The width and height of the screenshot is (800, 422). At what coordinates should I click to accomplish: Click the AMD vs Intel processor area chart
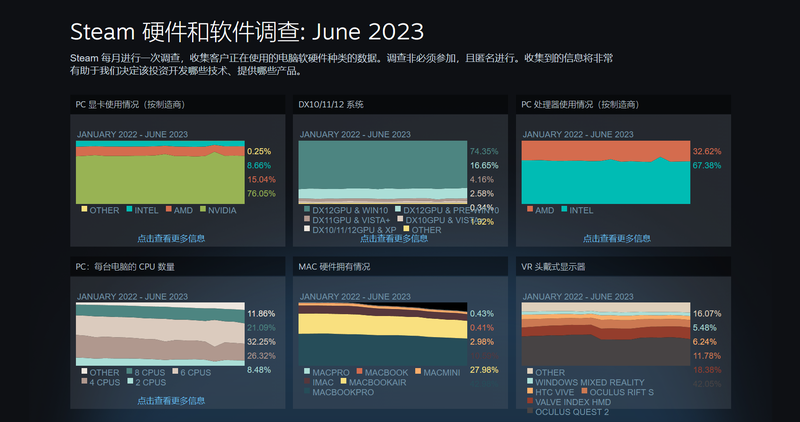[606, 172]
